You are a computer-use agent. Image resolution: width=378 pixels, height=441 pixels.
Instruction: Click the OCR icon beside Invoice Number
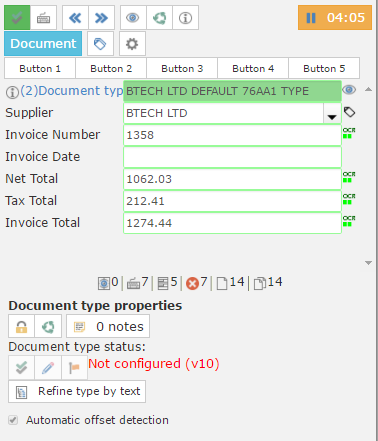349,133
